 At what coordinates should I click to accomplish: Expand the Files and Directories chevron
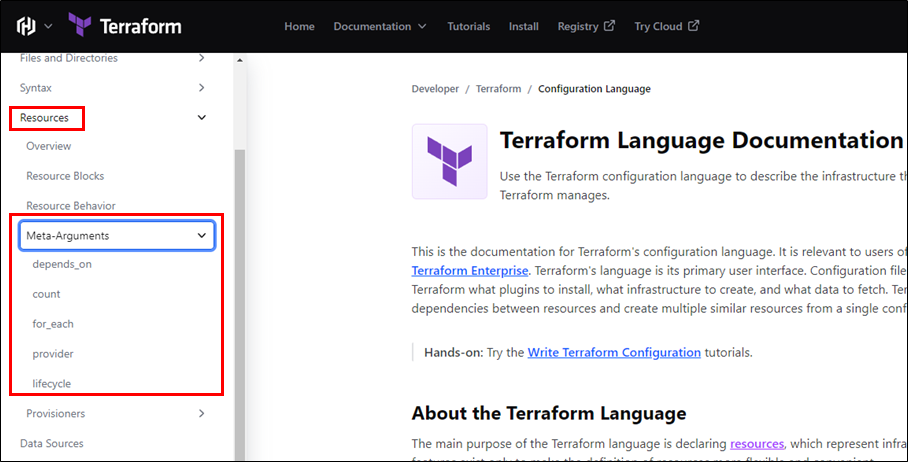click(202, 58)
